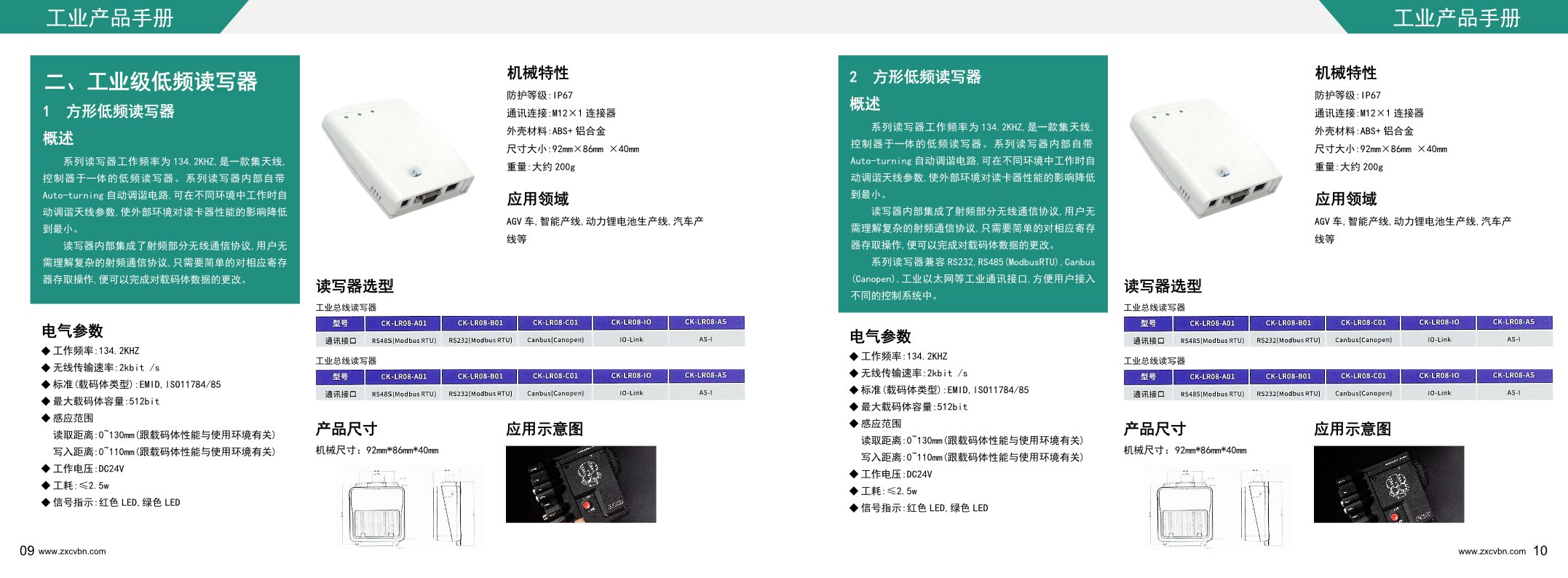The height and width of the screenshot is (578, 1568).
Task: Click "尺寸大小:92mm×86mm ×40mm" on page 09
Action: [573, 149]
